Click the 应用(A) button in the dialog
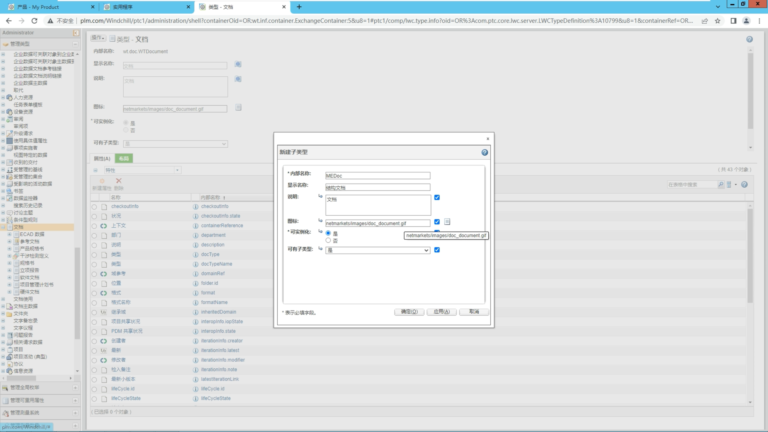This screenshot has width=768, height=432. pyautogui.click(x=441, y=312)
